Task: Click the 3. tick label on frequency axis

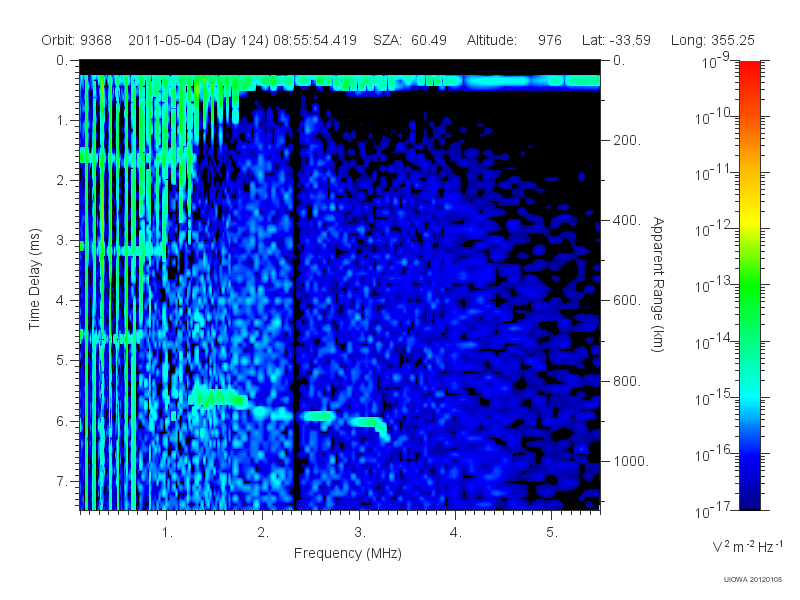Action: [360, 533]
